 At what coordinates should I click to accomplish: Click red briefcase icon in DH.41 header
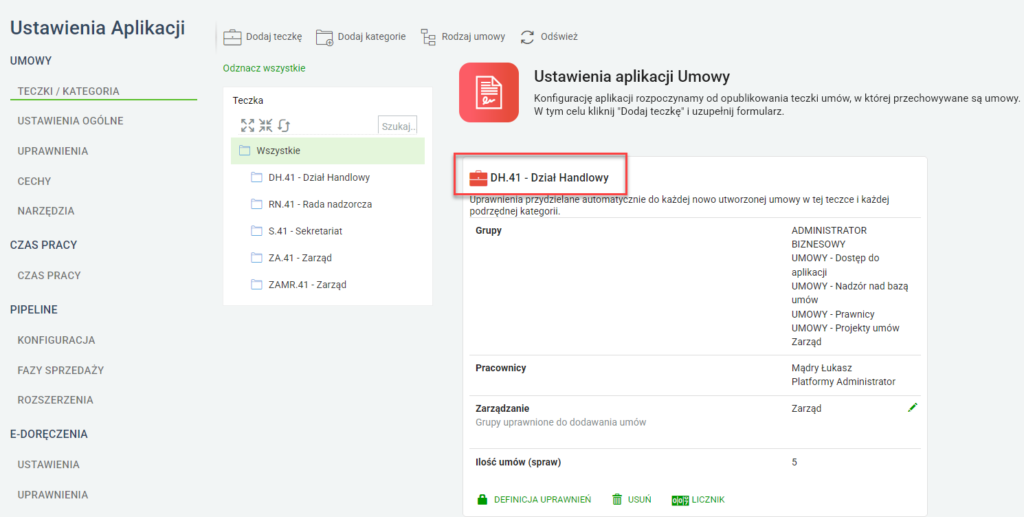(x=479, y=178)
